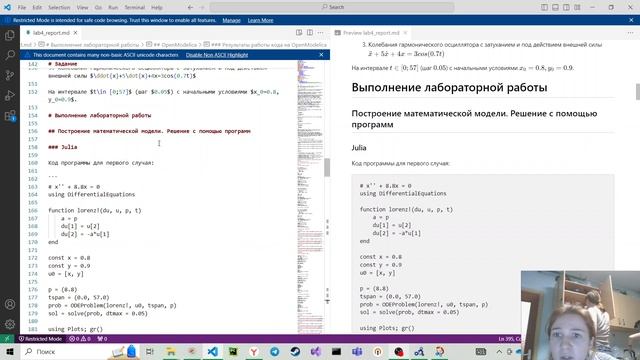Open the Run and Debug view
Screen dimensions: 640x360
(x=10, y=95)
